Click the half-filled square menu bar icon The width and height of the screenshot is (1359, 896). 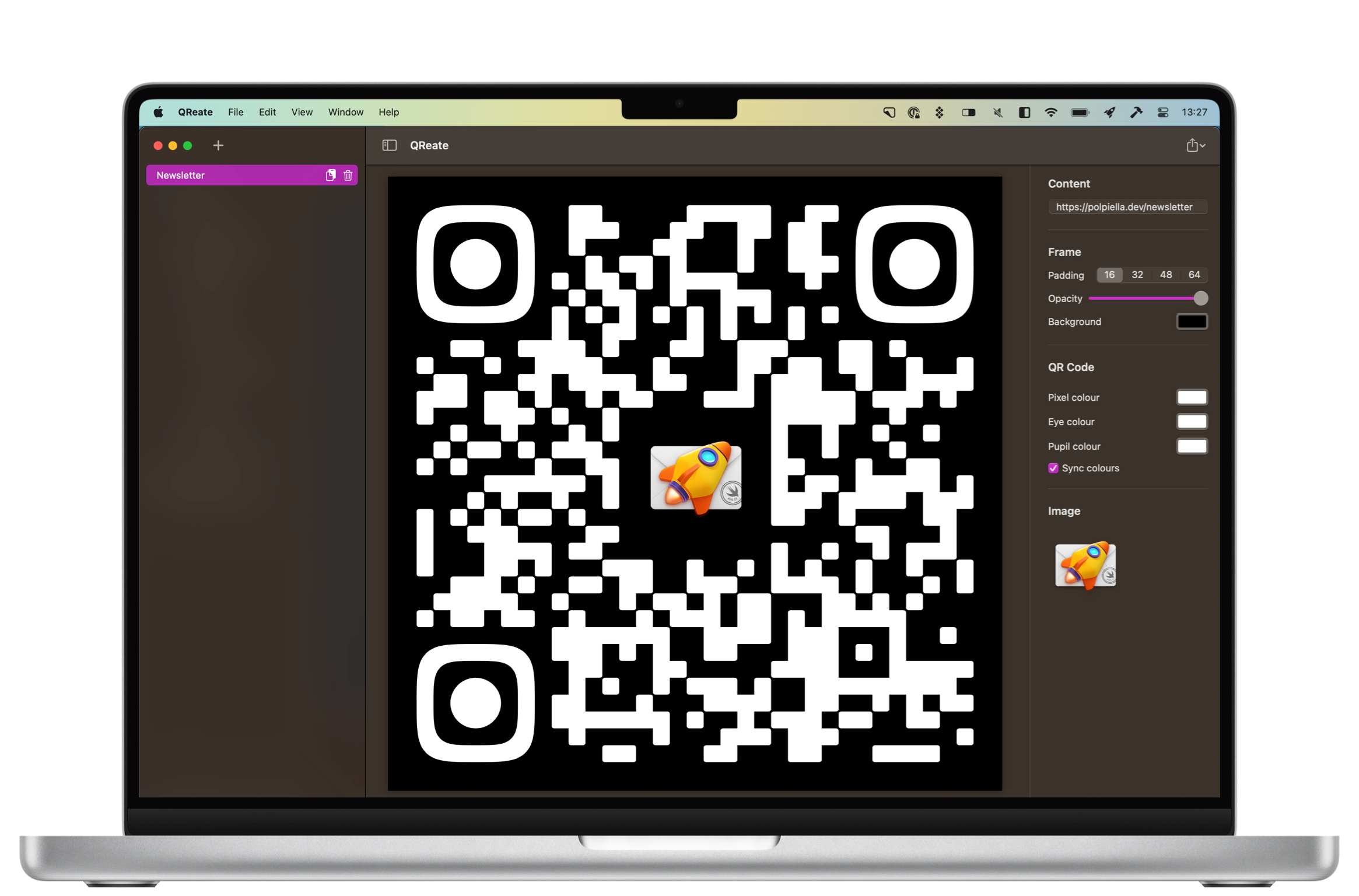1024,112
